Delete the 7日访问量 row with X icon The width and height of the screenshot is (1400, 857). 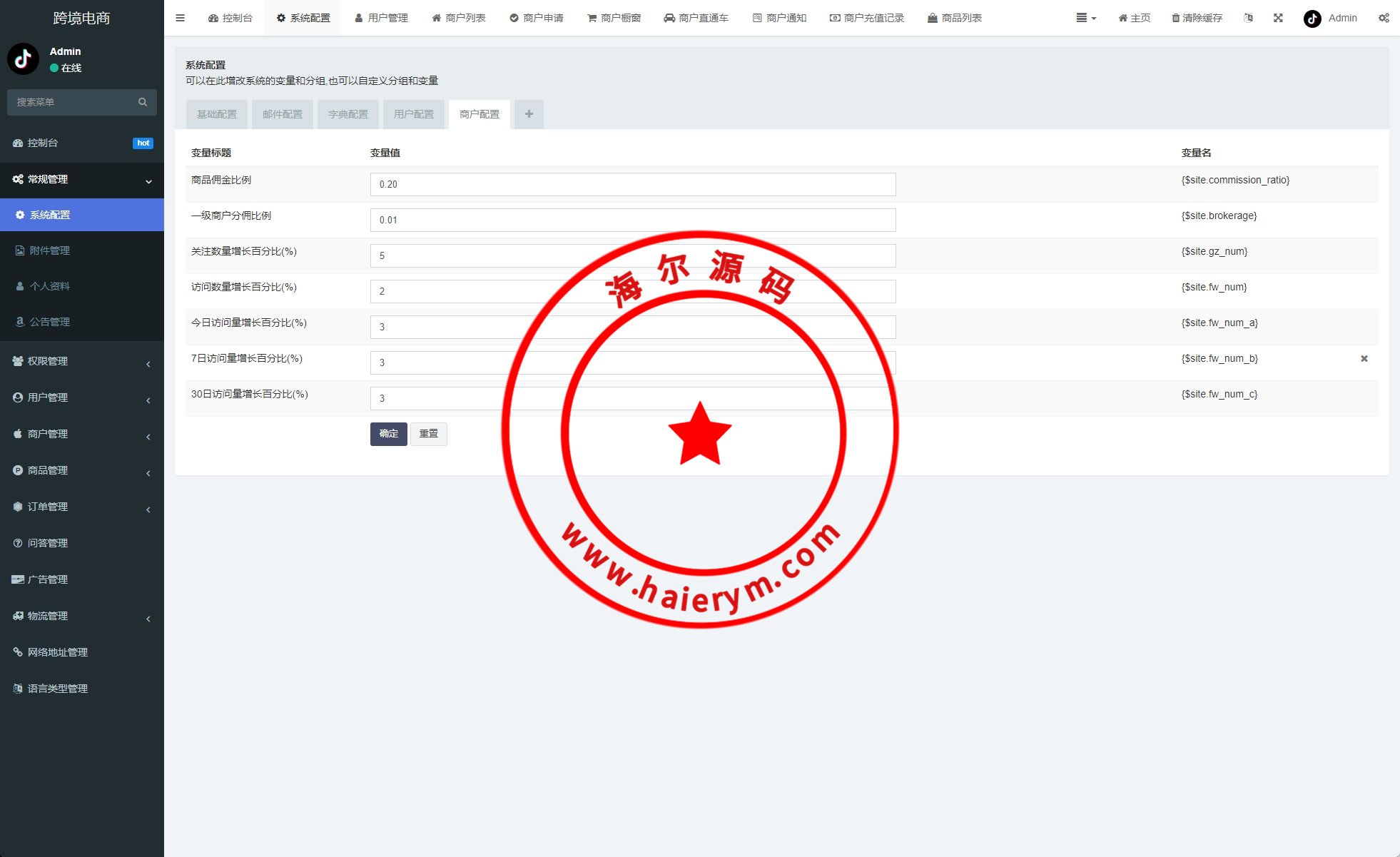click(1364, 359)
